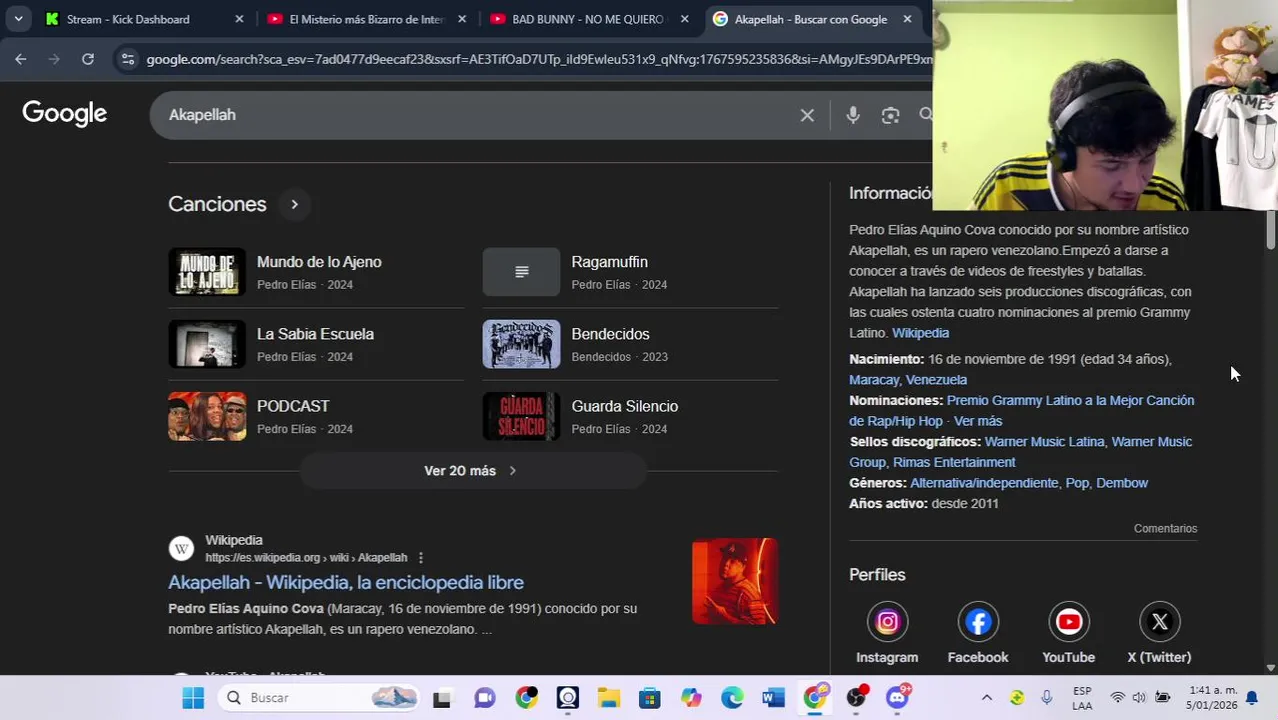Open the notifications bell in the tray
The height and width of the screenshot is (720, 1278).
pos(1251,698)
